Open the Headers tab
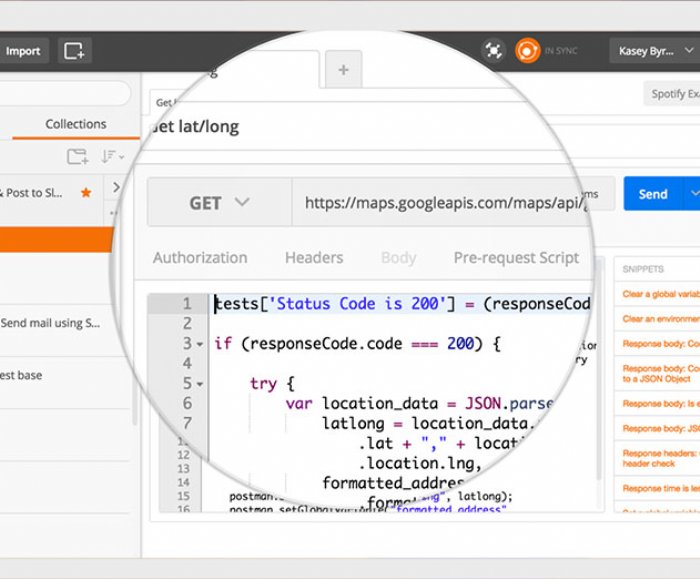The width and height of the screenshot is (700, 579). [x=314, y=258]
